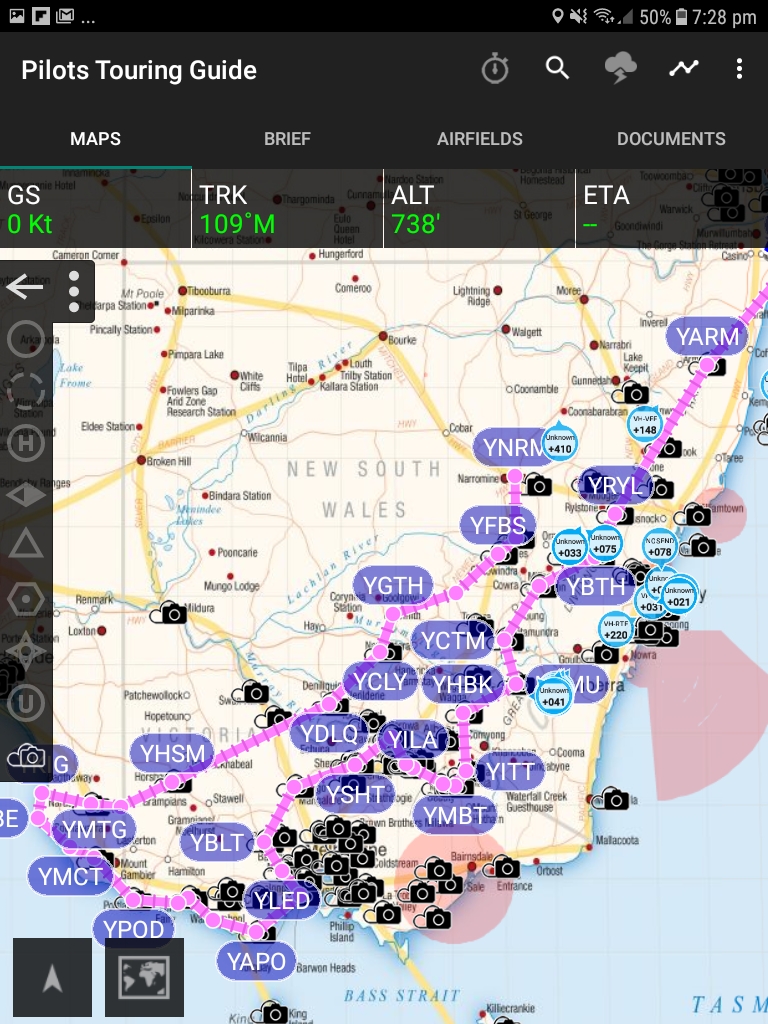Select the YCLY airfield waypoint label
768x1024 pixels.
click(x=380, y=682)
